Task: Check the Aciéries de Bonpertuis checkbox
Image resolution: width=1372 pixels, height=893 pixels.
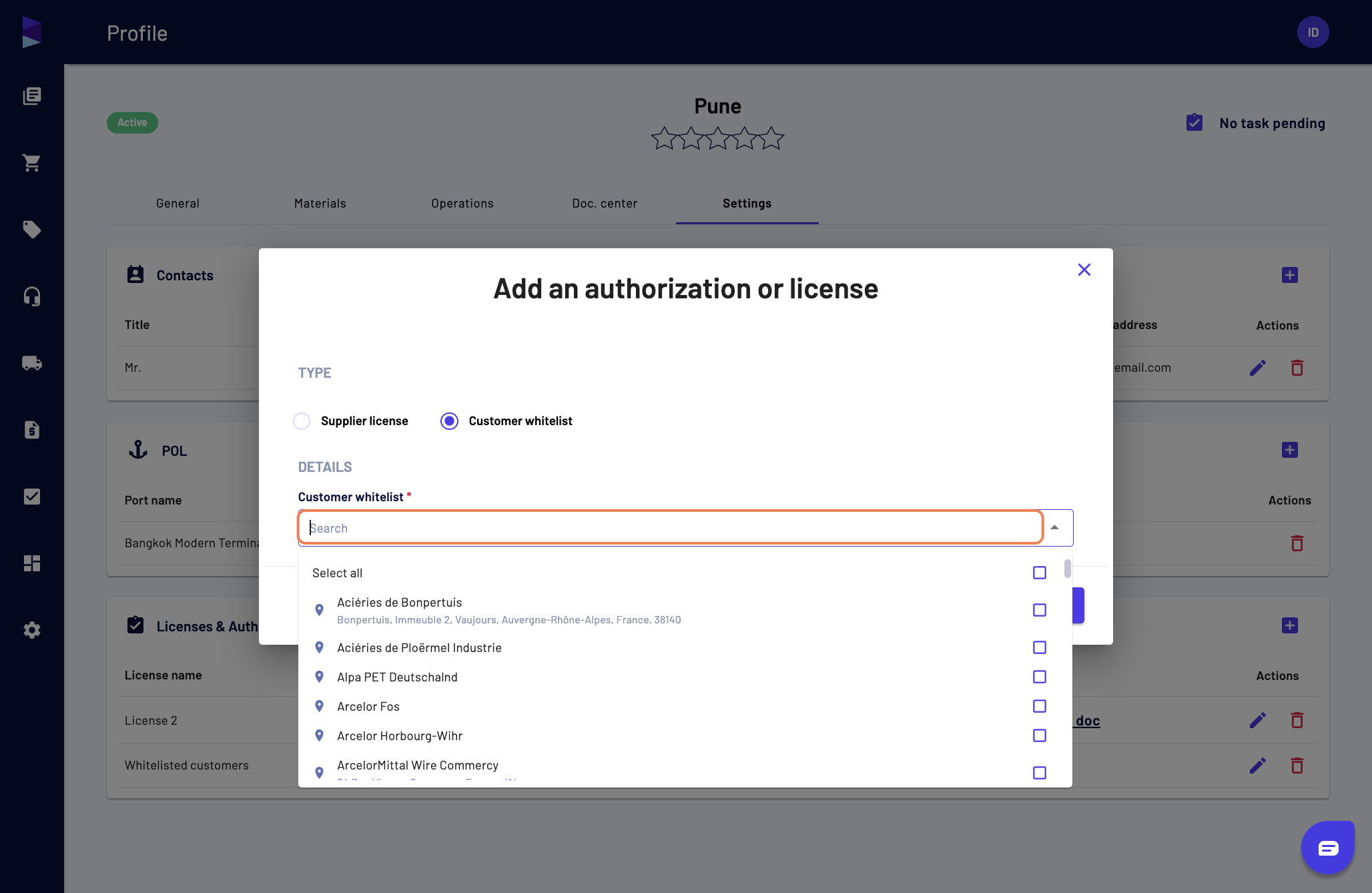Action: pos(1040,610)
